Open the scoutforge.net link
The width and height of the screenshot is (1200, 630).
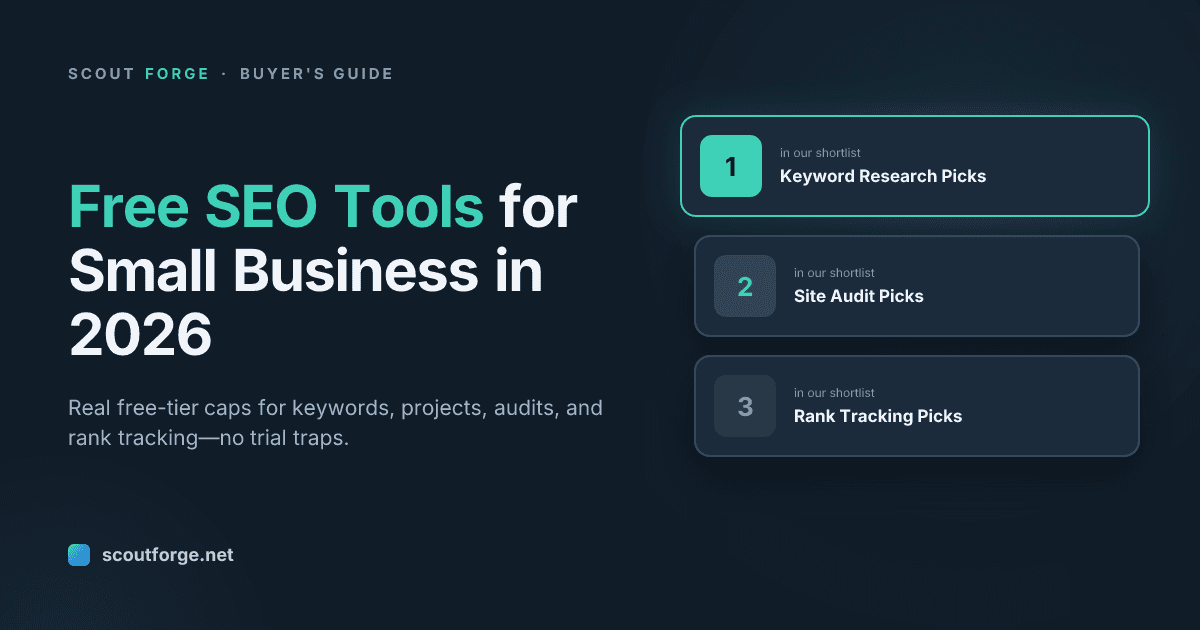(x=168, y=555)
